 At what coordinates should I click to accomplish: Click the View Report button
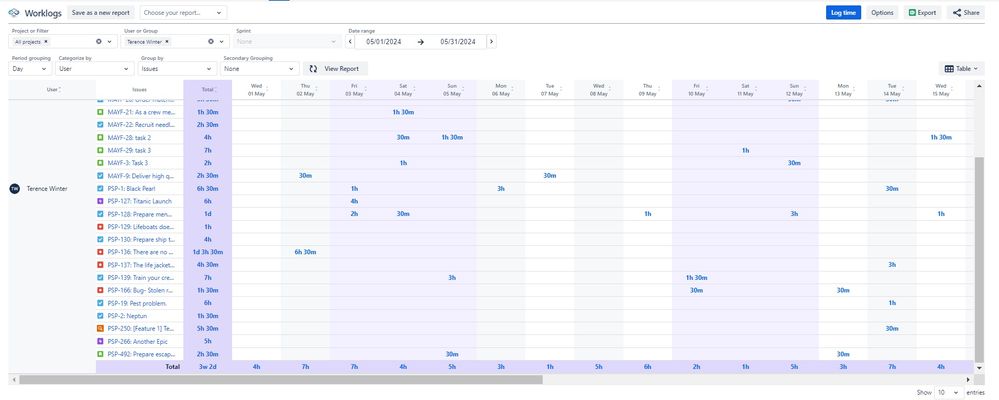(x=336, y=69)
